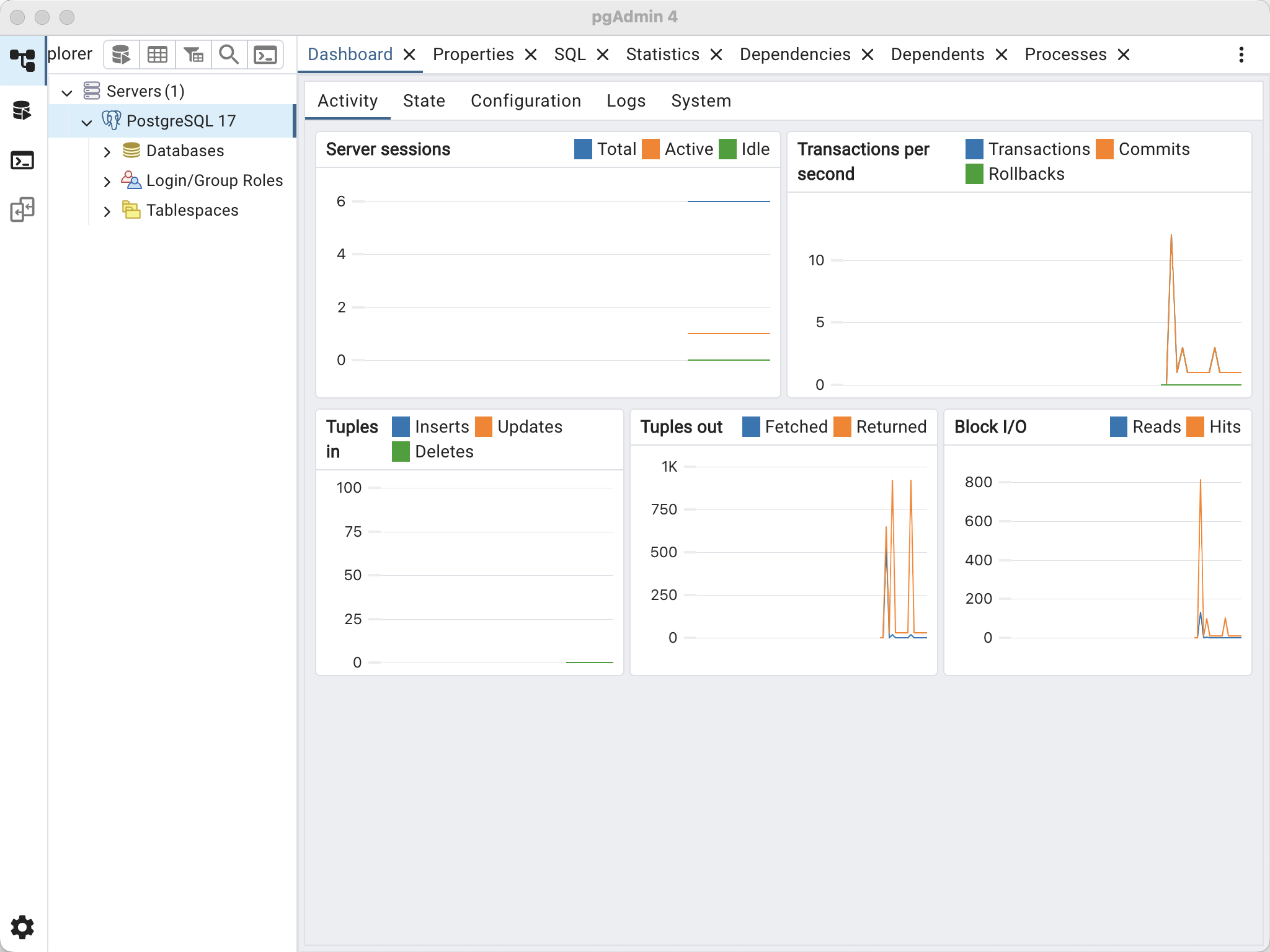Open Schema Diff workspace in sidebar
The height and width of the screenshot is (952, 1270).
pos(22,210)
